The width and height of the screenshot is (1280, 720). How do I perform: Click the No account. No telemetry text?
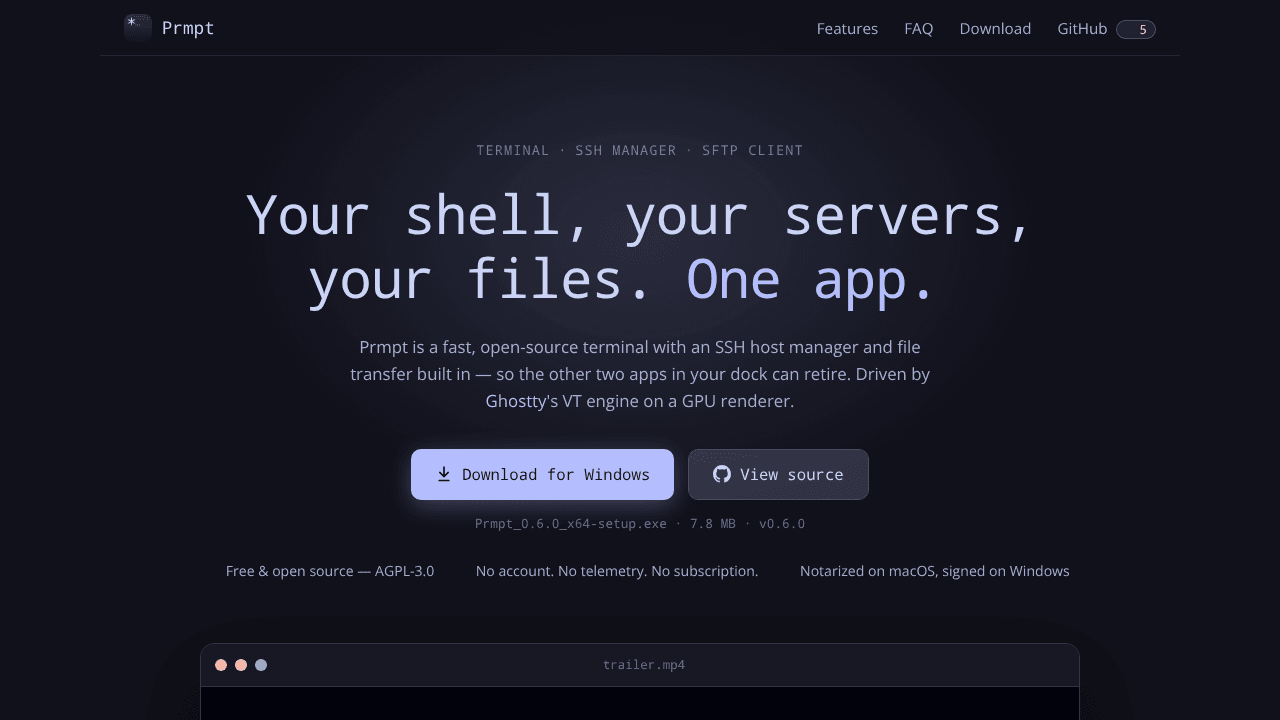pyautogui.click(x=617, y=571)
